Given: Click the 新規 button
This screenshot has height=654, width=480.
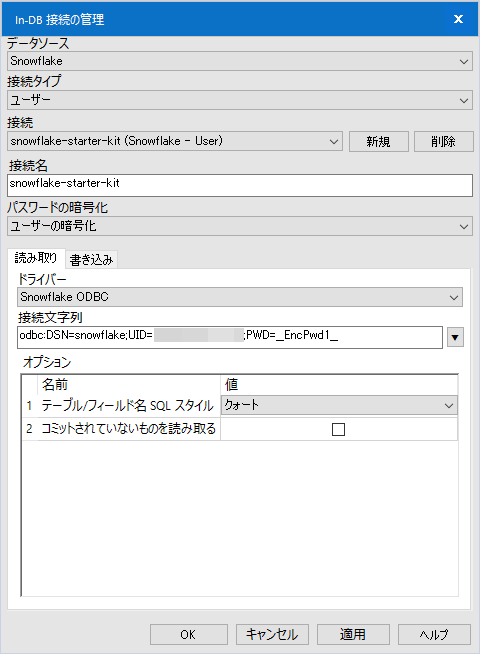Looking at the screenshot, I should click(378, 141).
